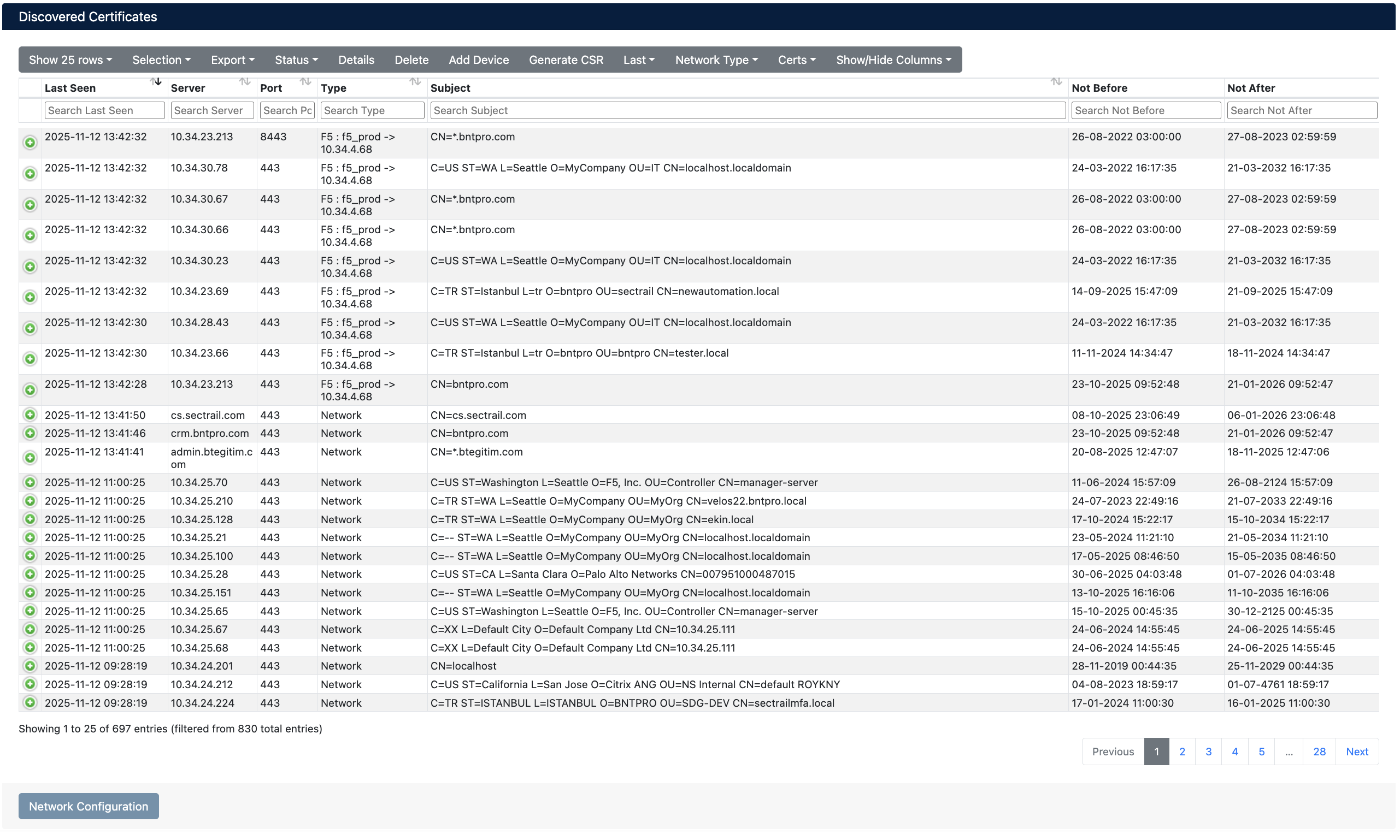Screen dimensions: 1400x840
Task: Open the Show/Hide Columns dropdown
Action: click(893, 60)
